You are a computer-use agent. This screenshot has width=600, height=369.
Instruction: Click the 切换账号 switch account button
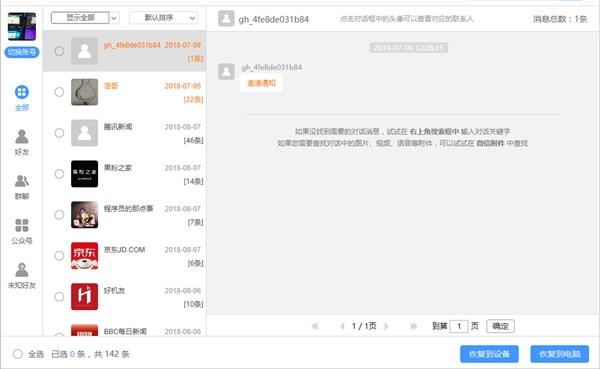click(x=22, y=52)
